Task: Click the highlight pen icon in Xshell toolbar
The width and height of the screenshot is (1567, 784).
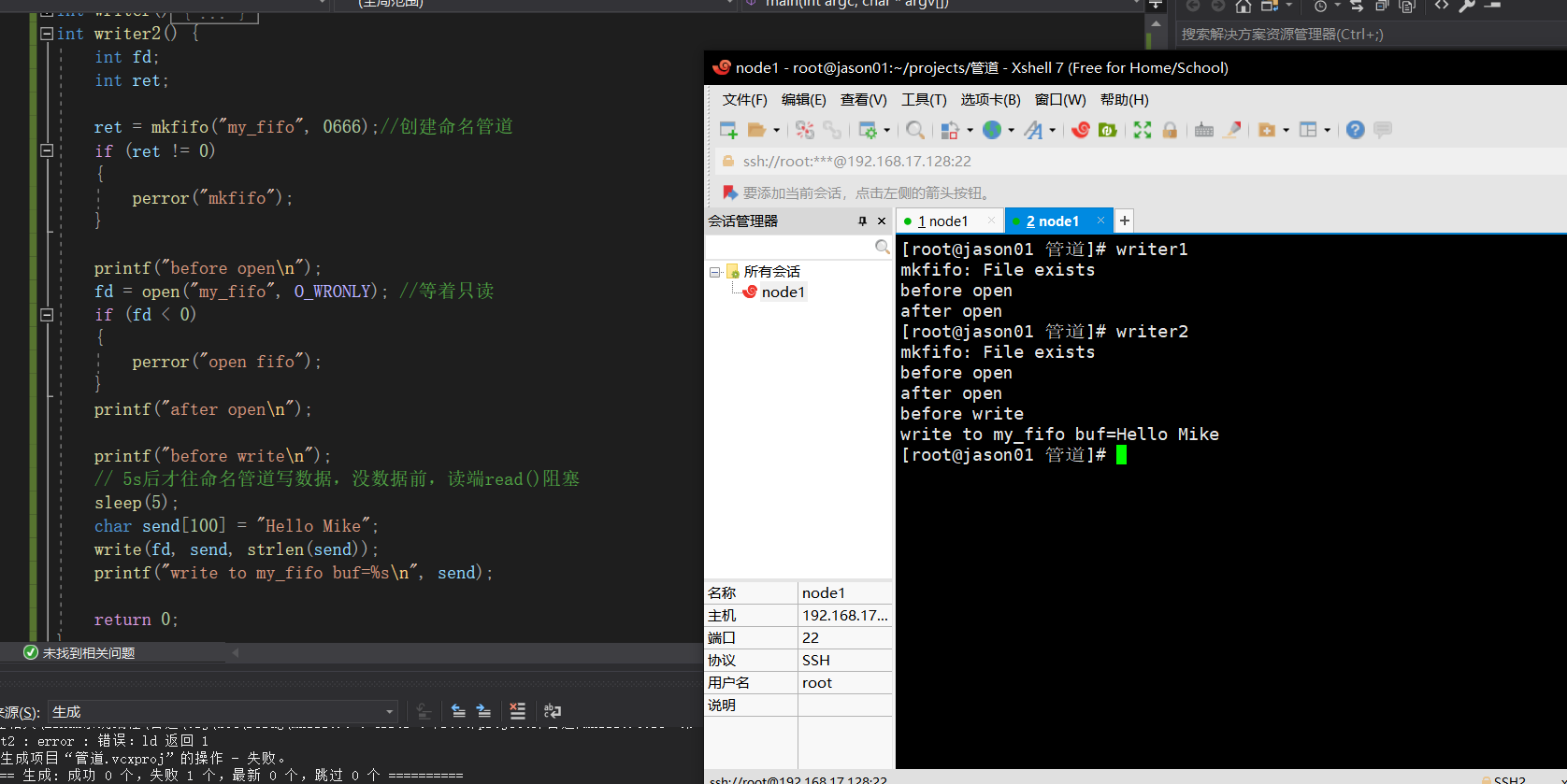Action: point(1232,130)
